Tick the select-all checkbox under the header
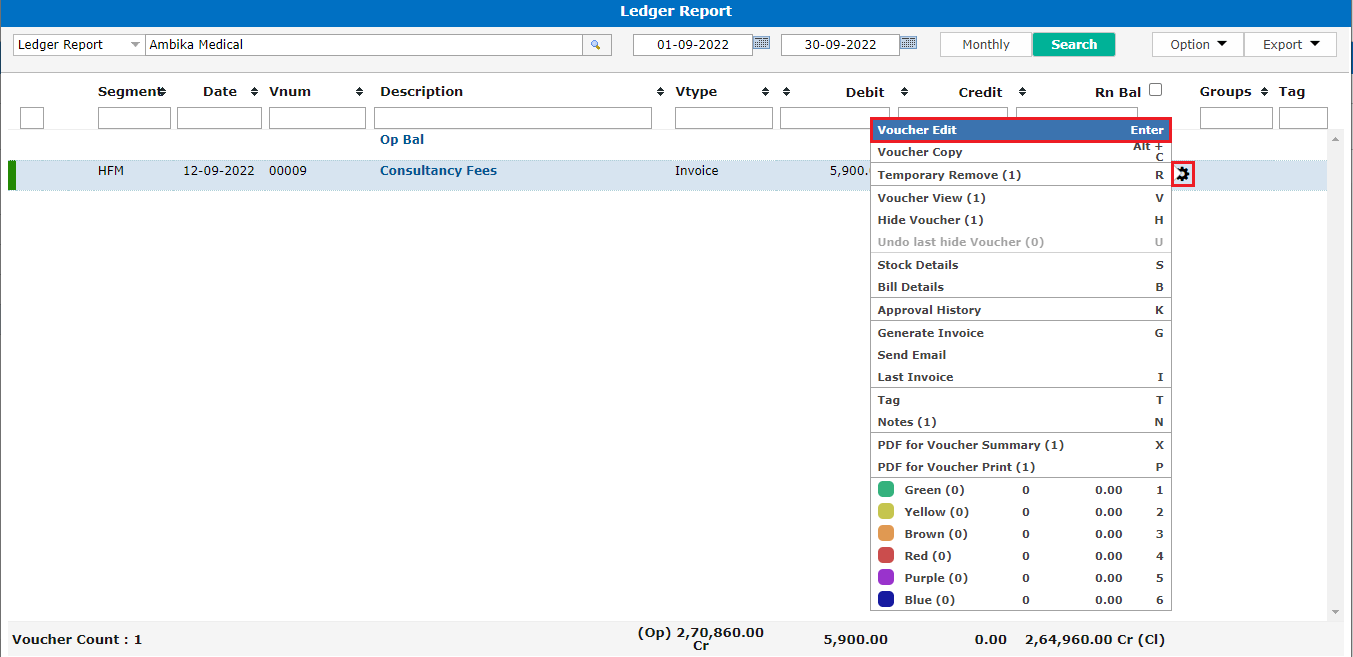 (x=32, y=118)
